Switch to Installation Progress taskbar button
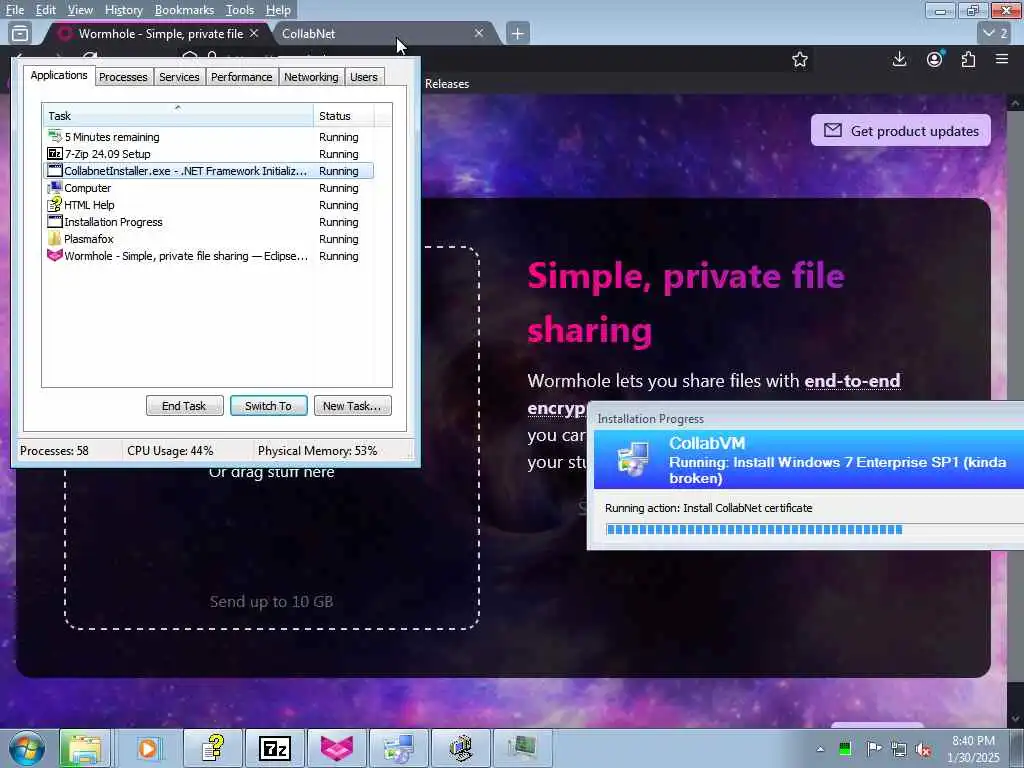The image size is (1024, 768). (x=398, y=748)
